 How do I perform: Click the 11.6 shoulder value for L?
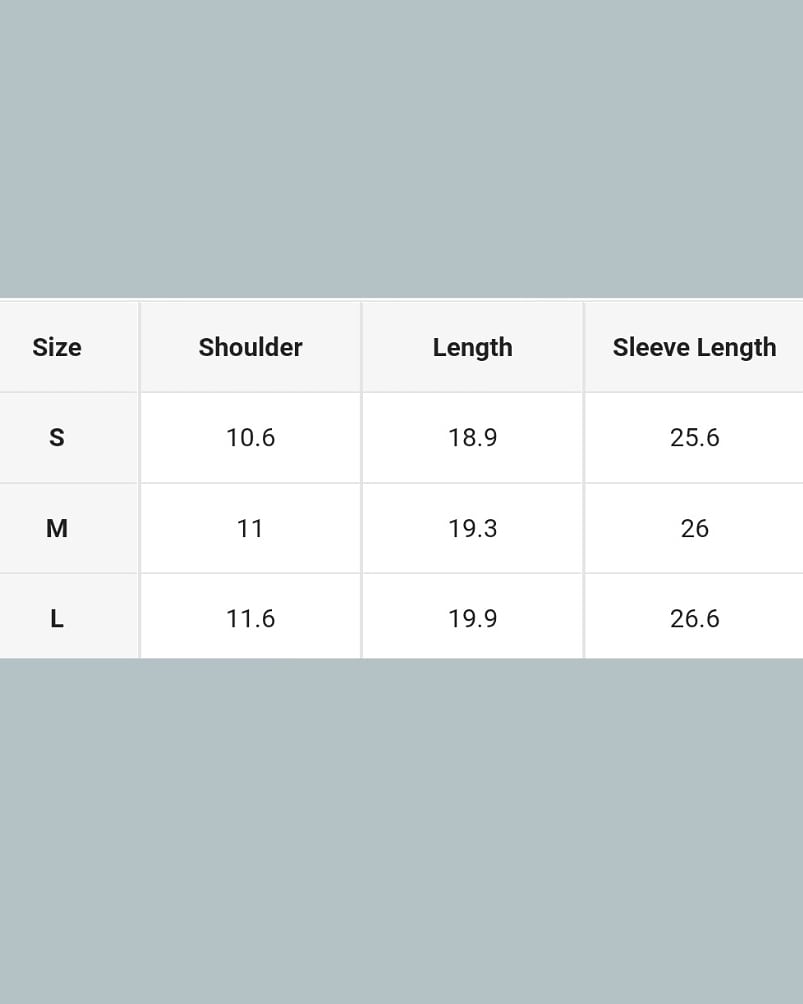pyautogui.click(x=250, y=618)
